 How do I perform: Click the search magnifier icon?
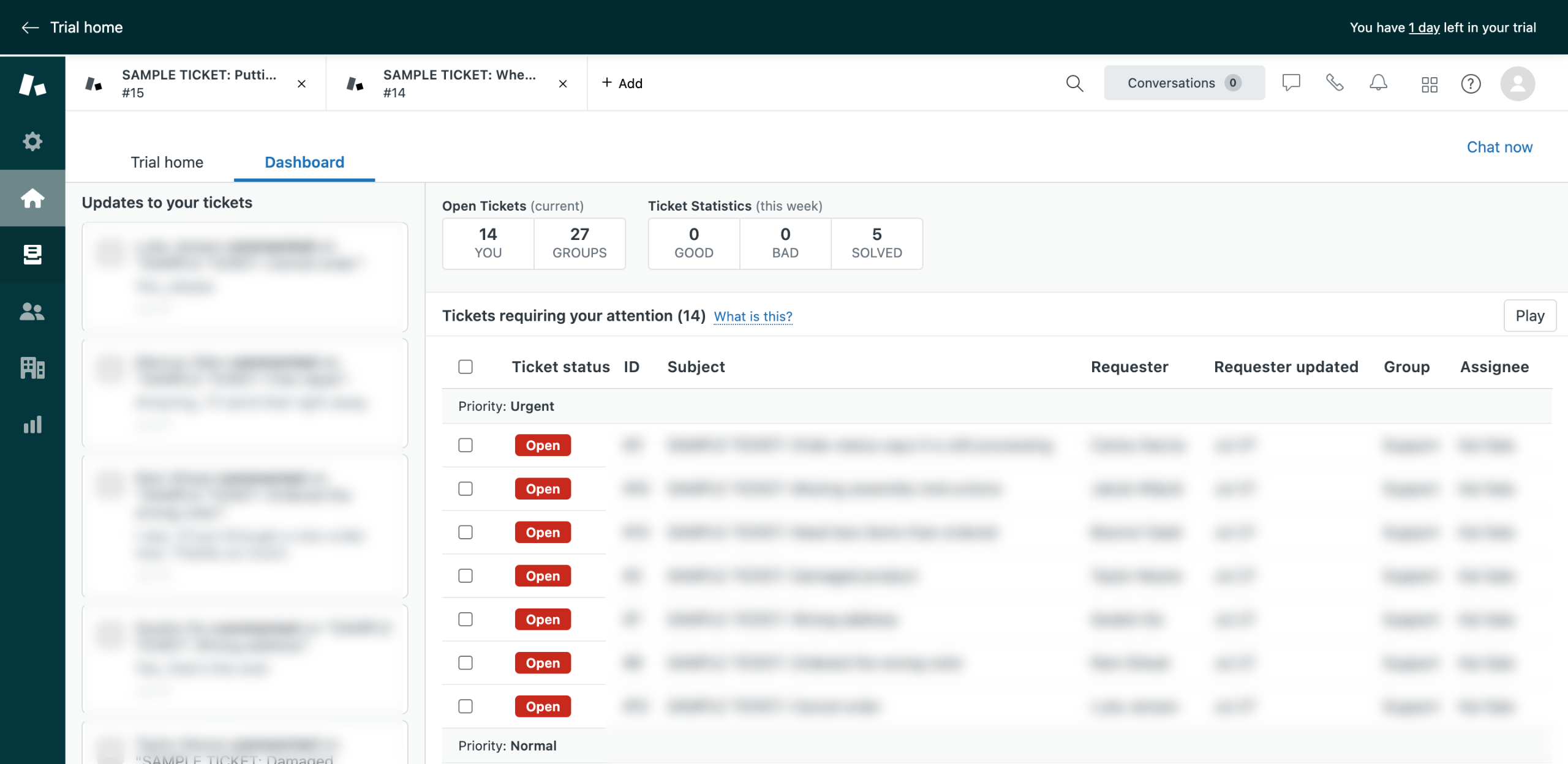[1074, 83]
